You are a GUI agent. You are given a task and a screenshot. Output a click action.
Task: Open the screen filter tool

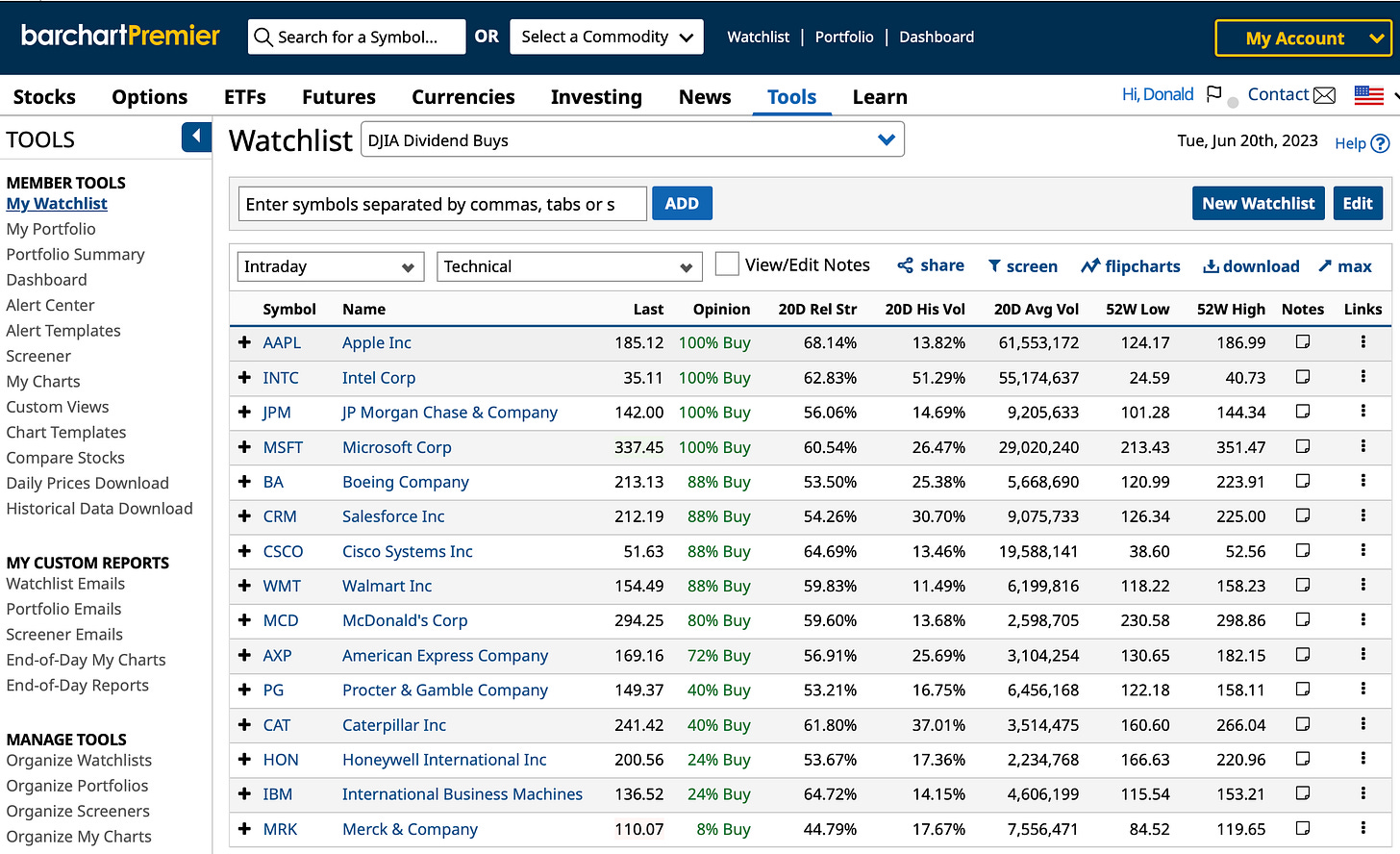pyautogui.click(x=1022, y=266)
